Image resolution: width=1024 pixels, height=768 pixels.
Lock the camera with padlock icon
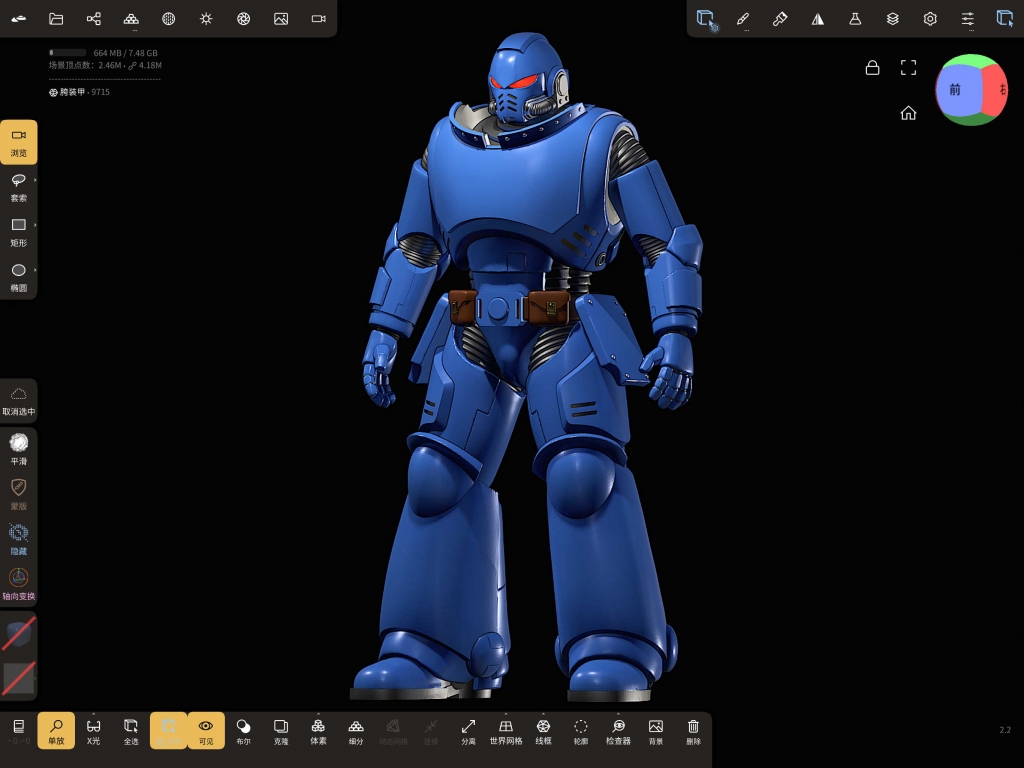pyautogui.click(x=872, y=67)
